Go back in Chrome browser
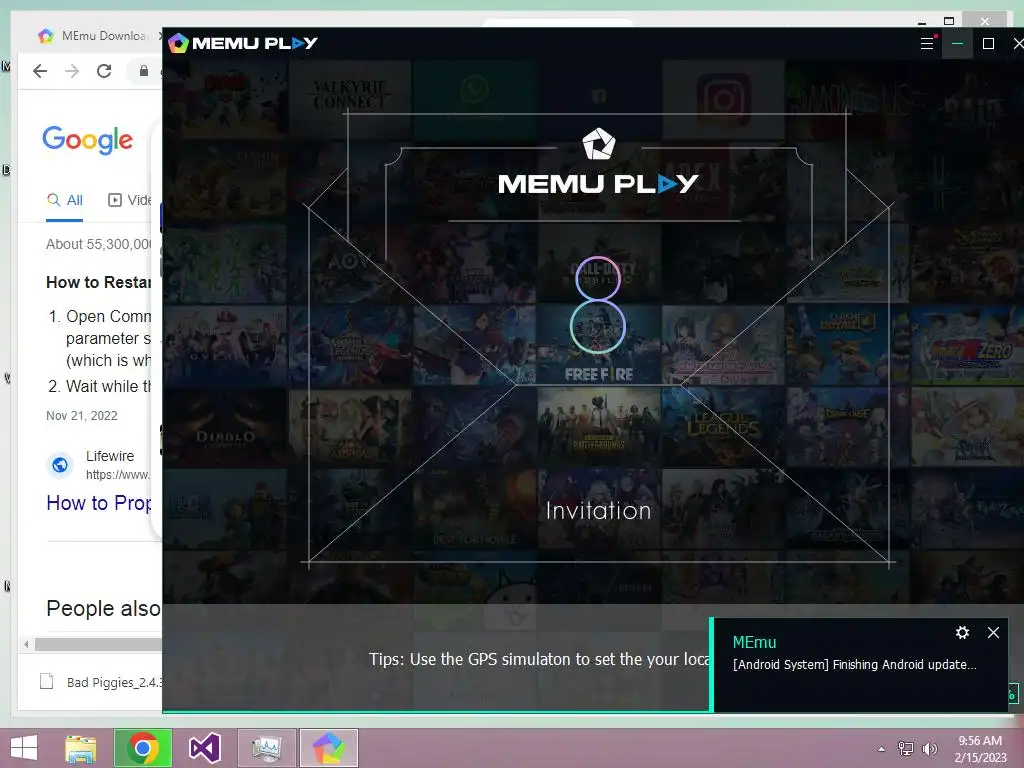Image resolution: width=1024 pixels, height=768 pixels. (40, 71)
